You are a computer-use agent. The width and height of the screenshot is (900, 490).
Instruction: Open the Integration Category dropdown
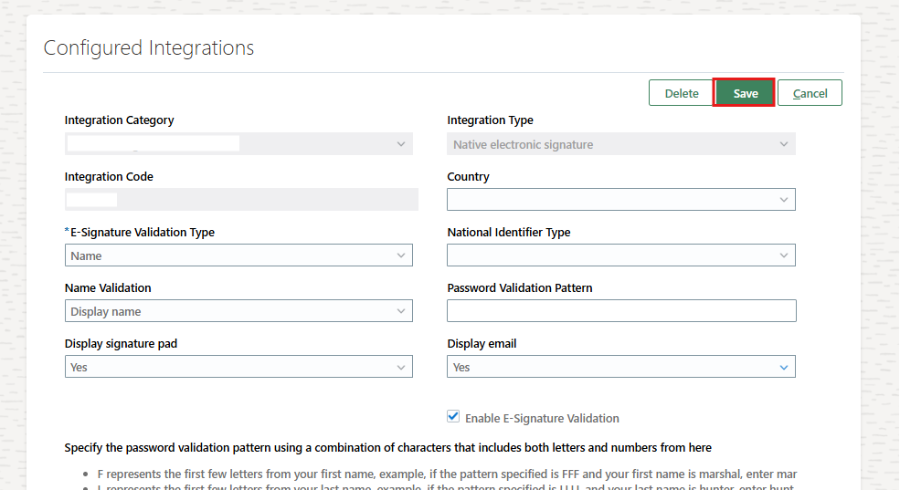pos(239,144)
